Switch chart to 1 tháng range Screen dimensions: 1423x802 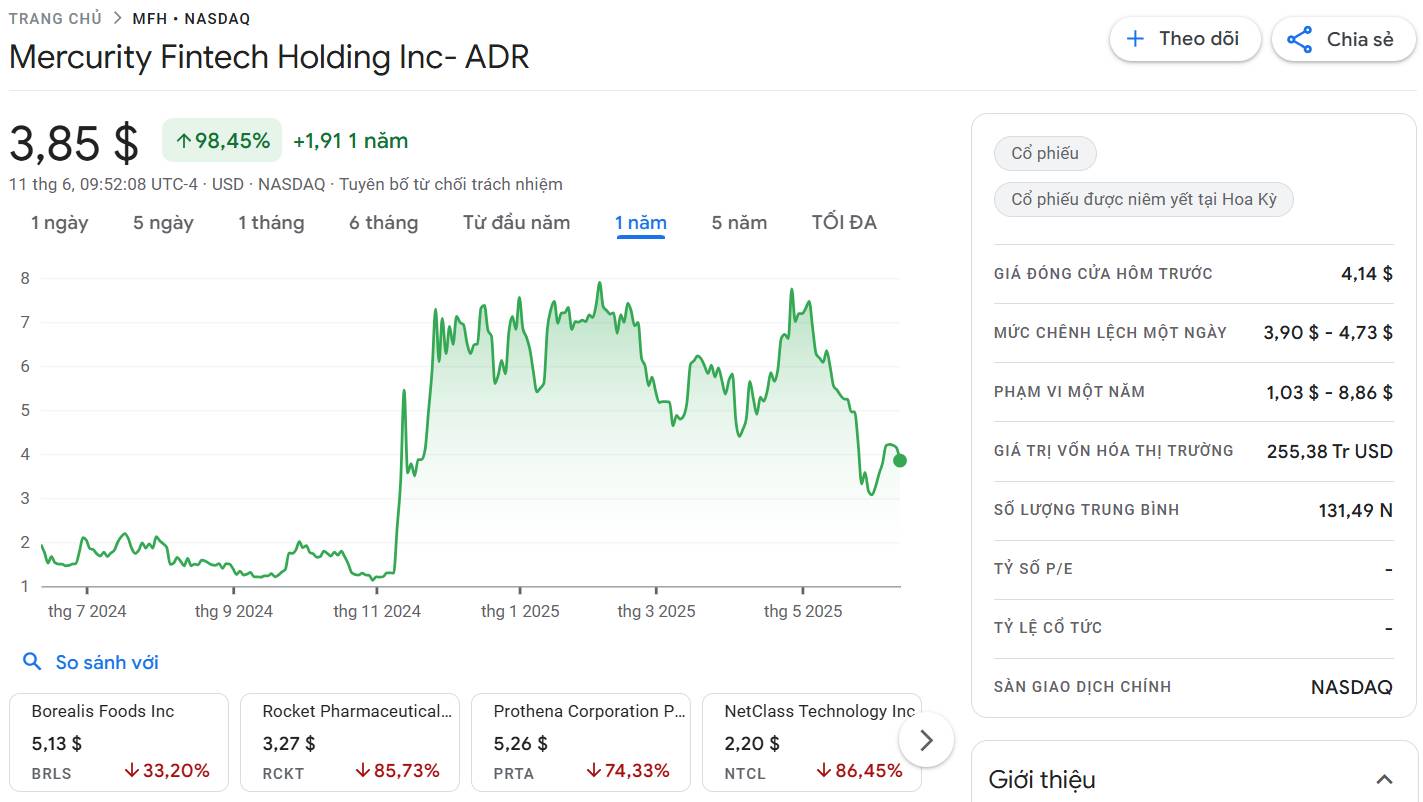point(271,223)
